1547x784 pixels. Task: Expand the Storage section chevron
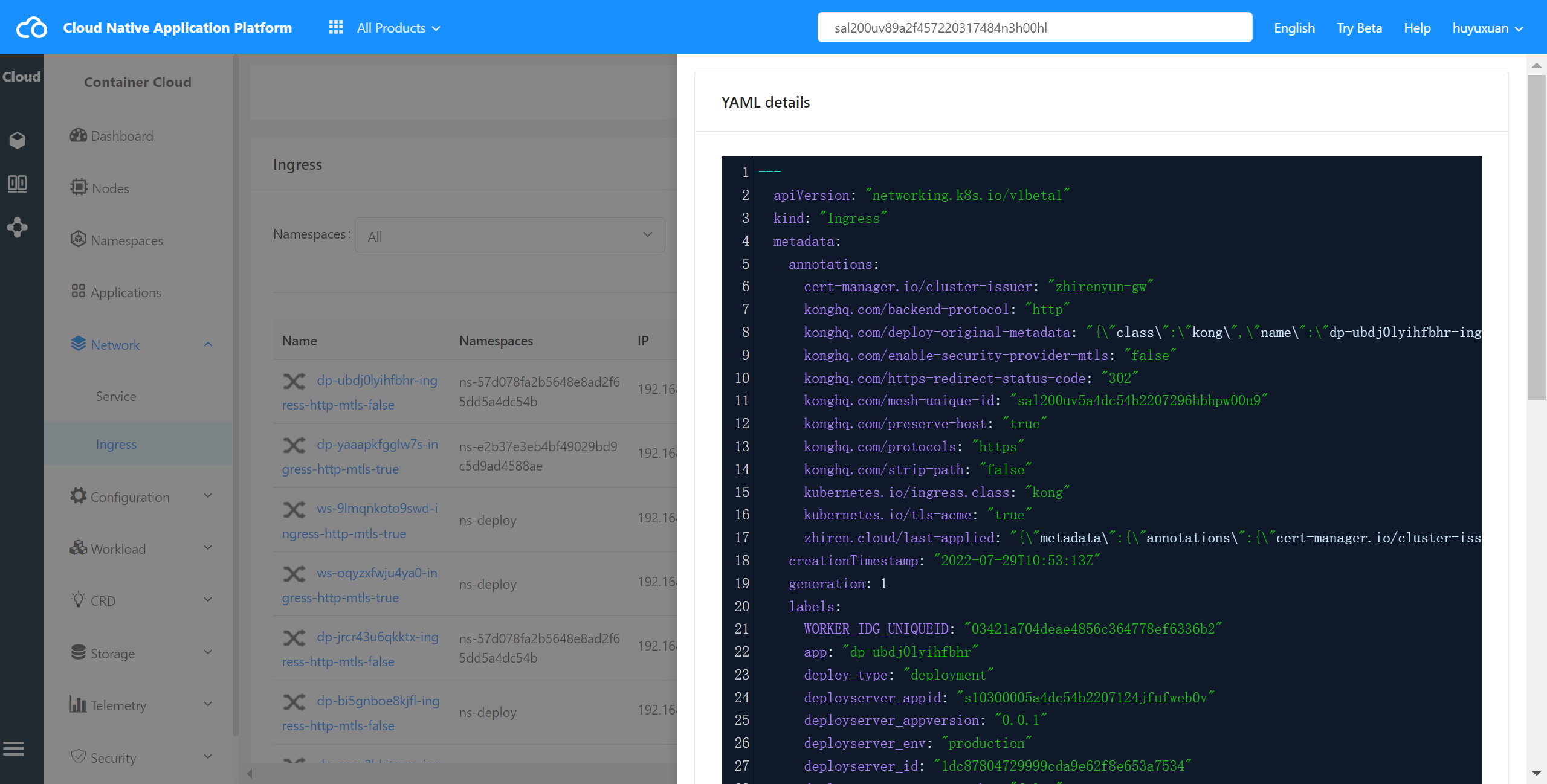click(208, 652)
